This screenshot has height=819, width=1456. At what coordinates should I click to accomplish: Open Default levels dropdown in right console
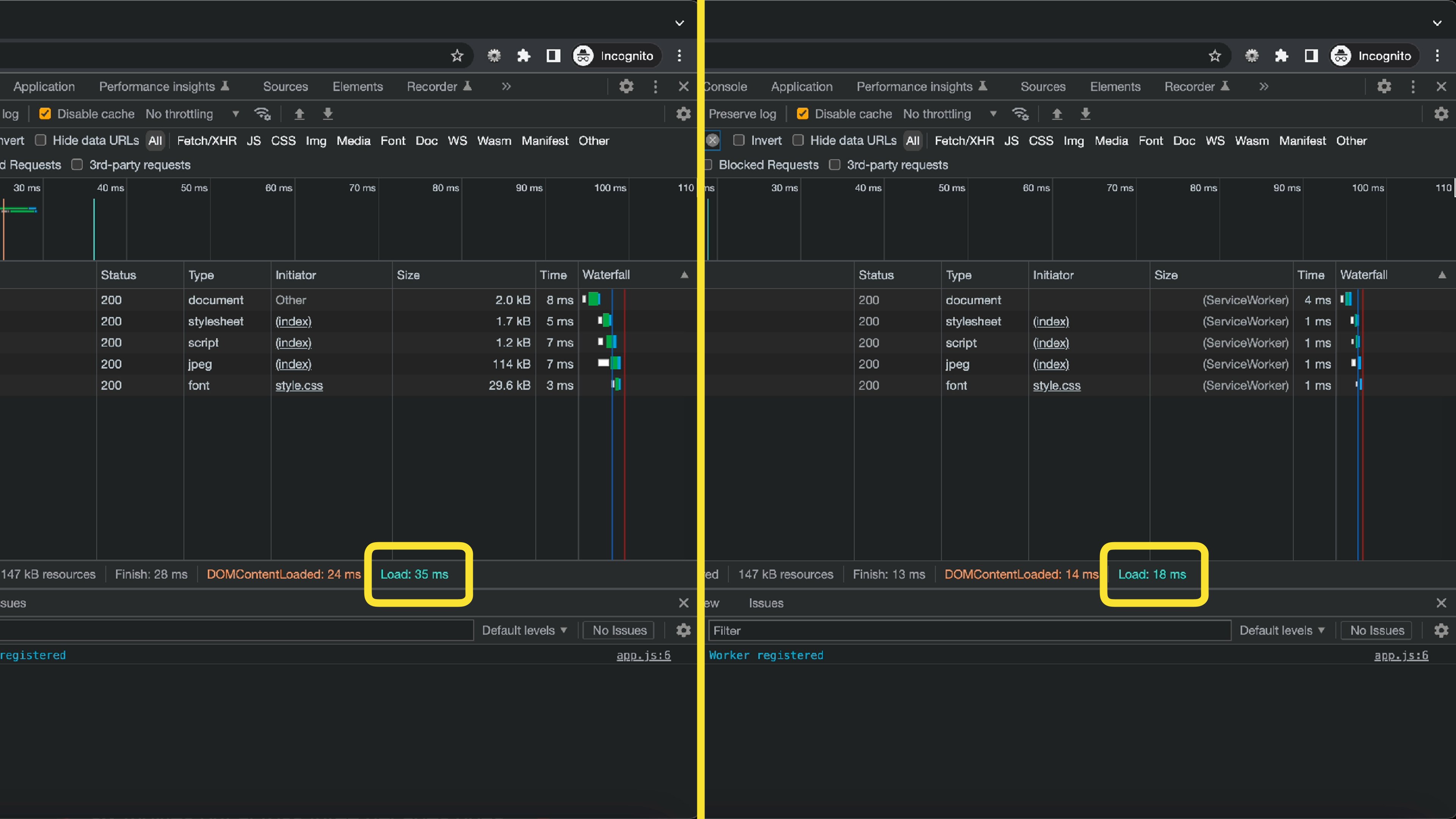tap(1281, 630)
